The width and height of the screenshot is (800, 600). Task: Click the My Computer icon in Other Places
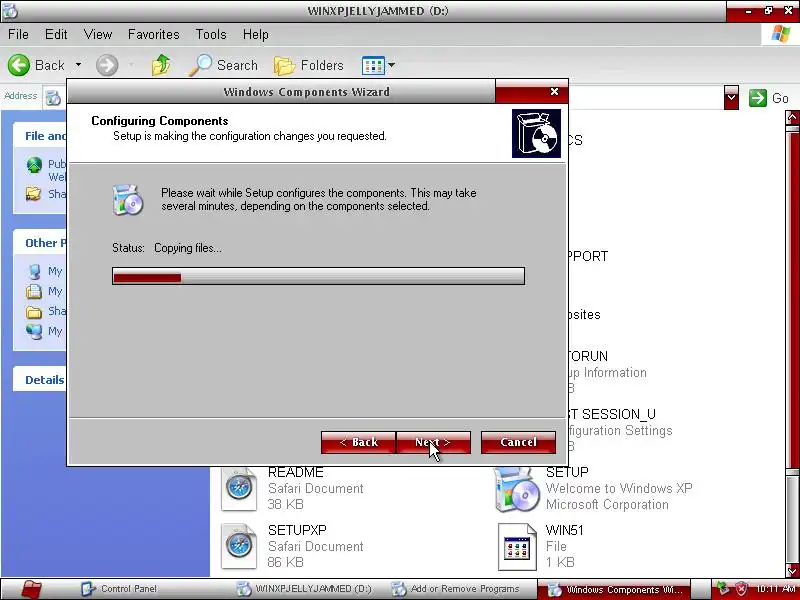coord(34,271)
